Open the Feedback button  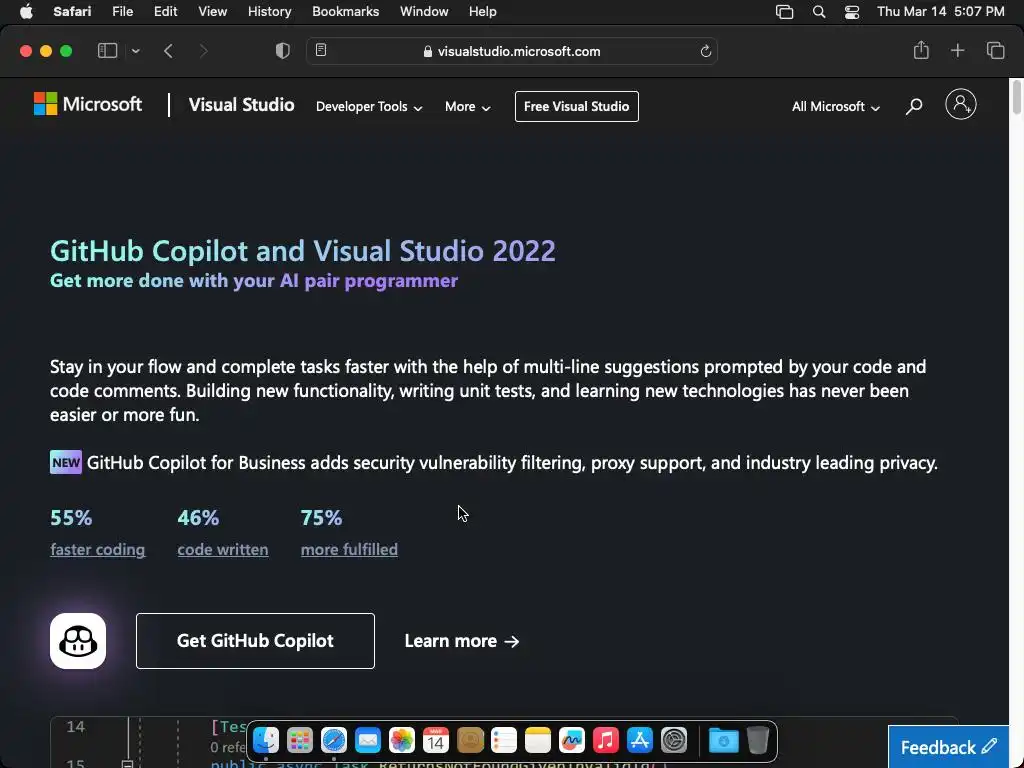point(948,747)
